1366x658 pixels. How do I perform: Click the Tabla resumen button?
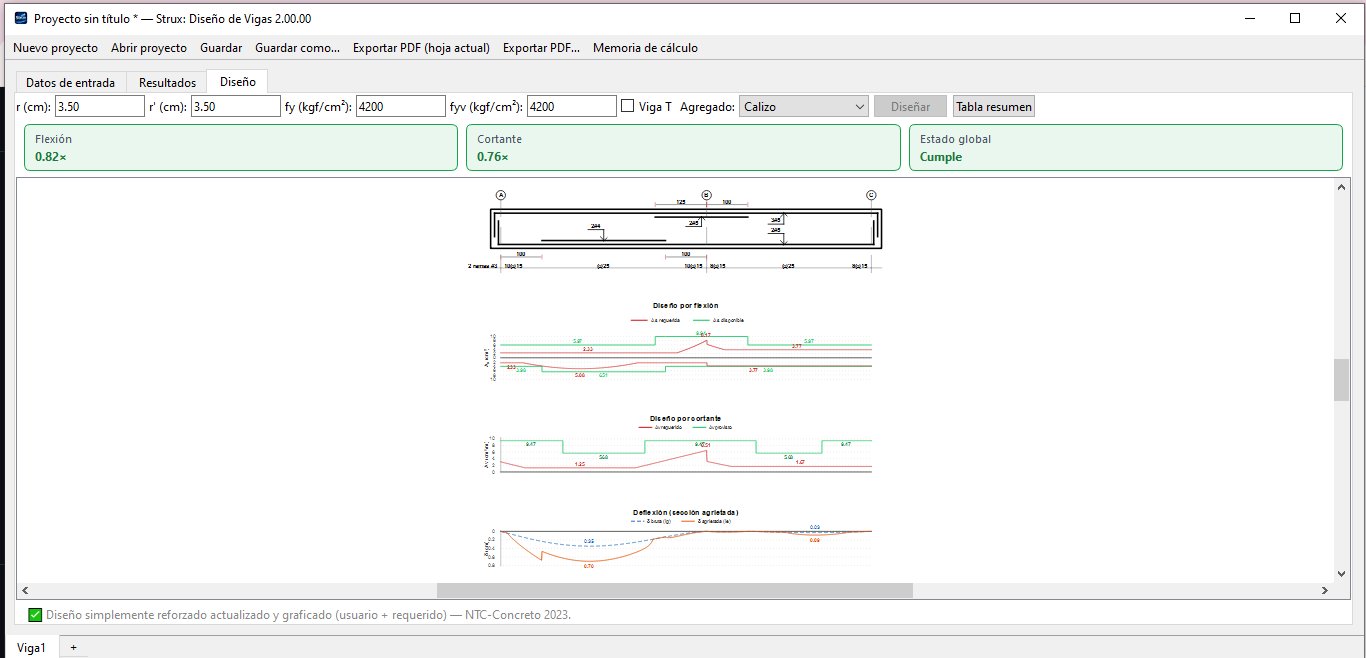tap(993, 106)
